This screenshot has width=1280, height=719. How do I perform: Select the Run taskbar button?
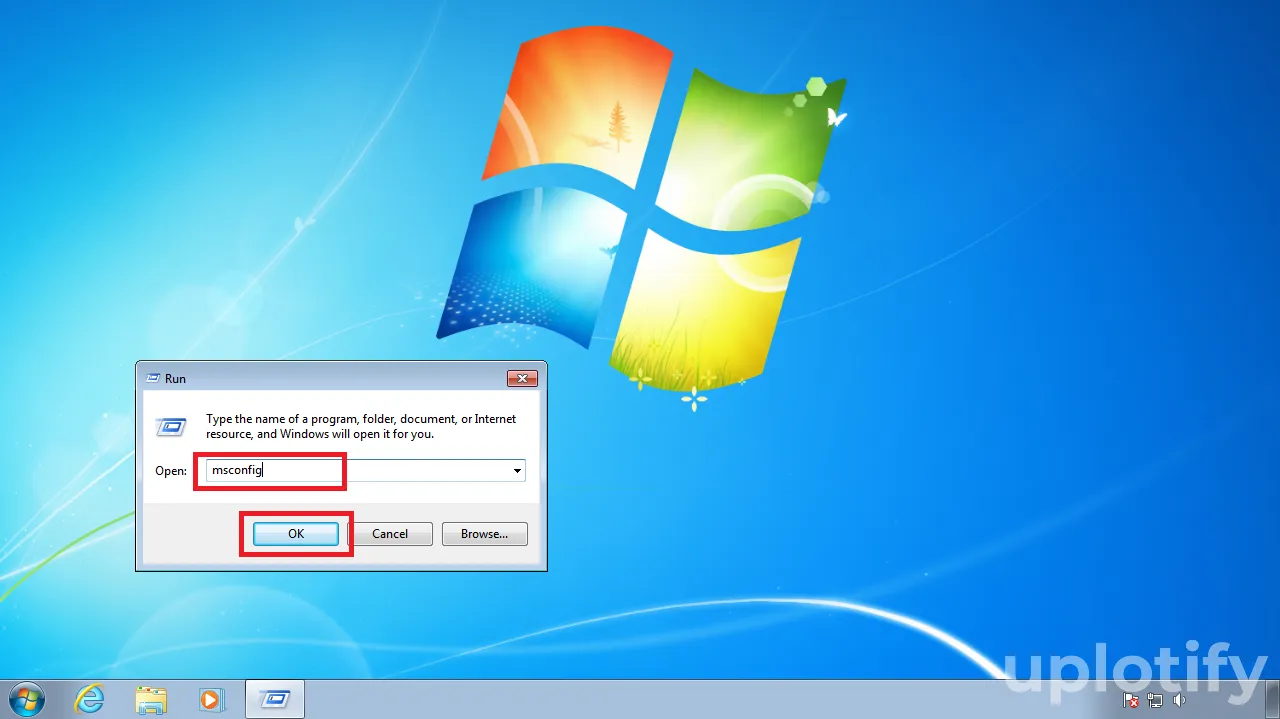click(x=275, y=699)
